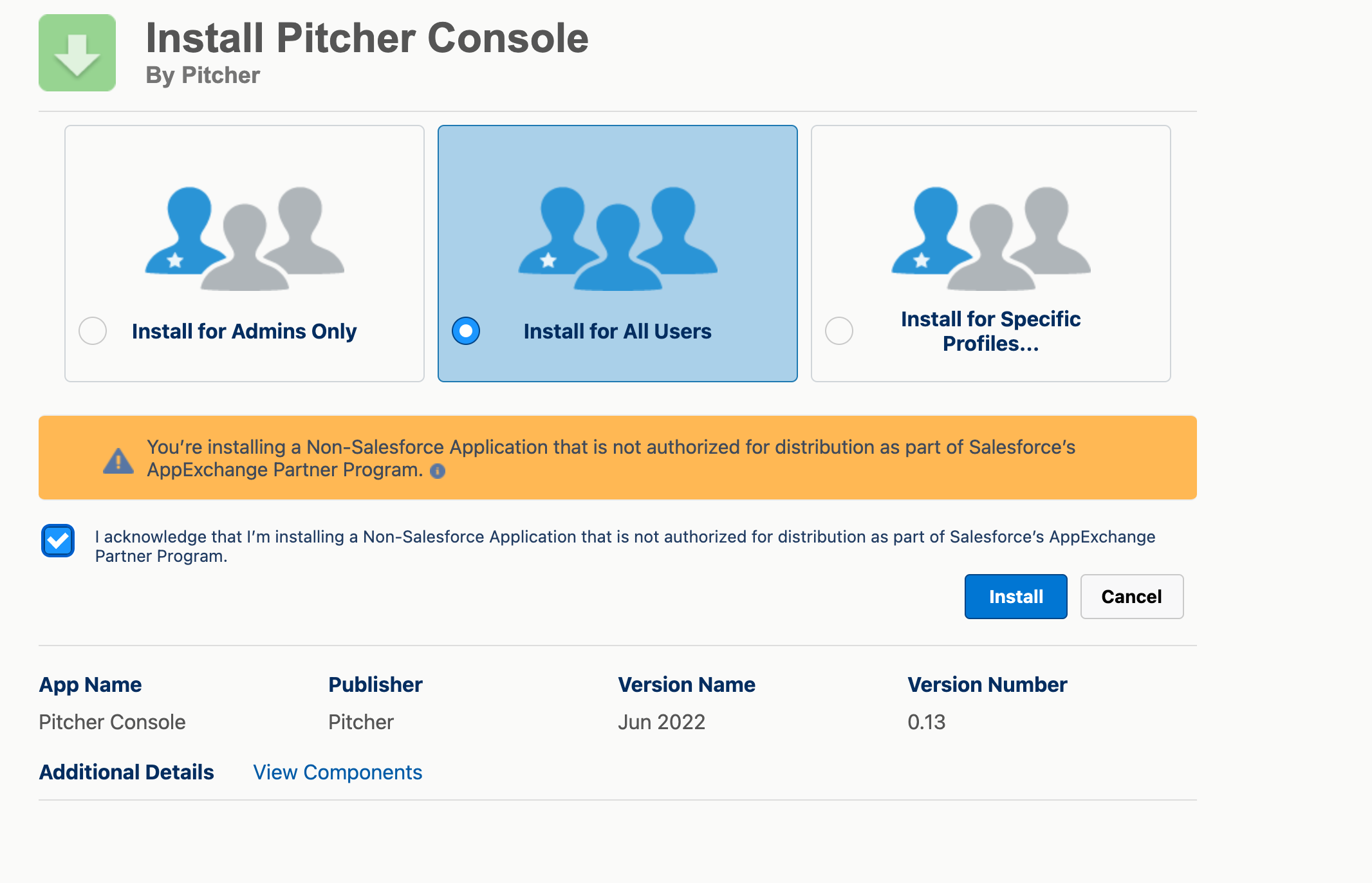Viewport: 1372px width, 883px height.
Task: Click the Install Pitcher Console heading
Action: 367,39
